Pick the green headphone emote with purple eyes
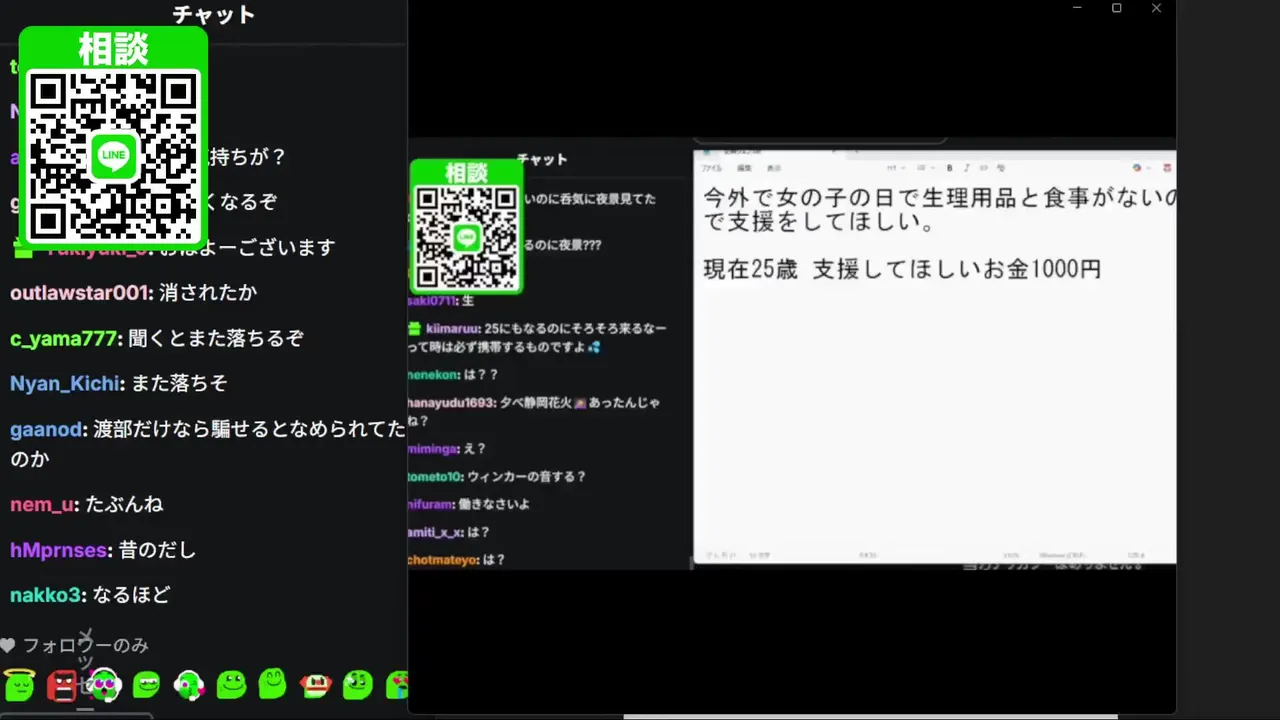 [104, 684]
